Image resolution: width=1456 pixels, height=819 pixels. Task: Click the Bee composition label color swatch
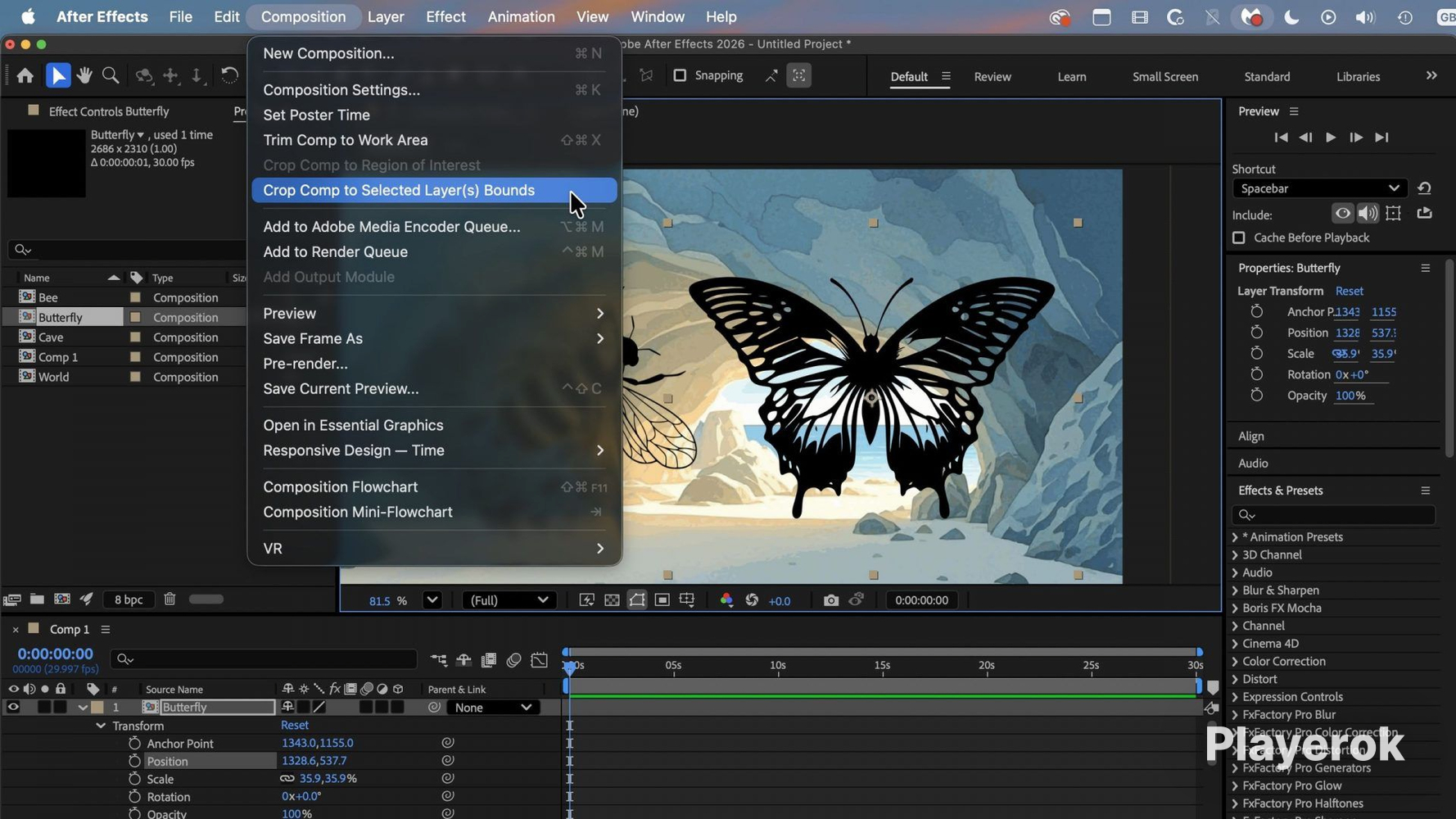pyautogui.click(x=135, y=297)
